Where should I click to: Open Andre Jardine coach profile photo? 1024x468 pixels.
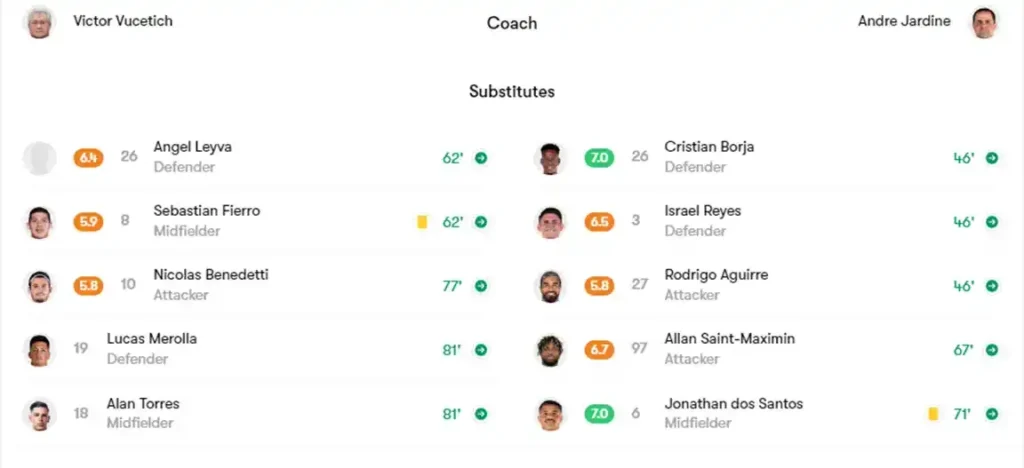pyautogui.click(x=985, y=22)
